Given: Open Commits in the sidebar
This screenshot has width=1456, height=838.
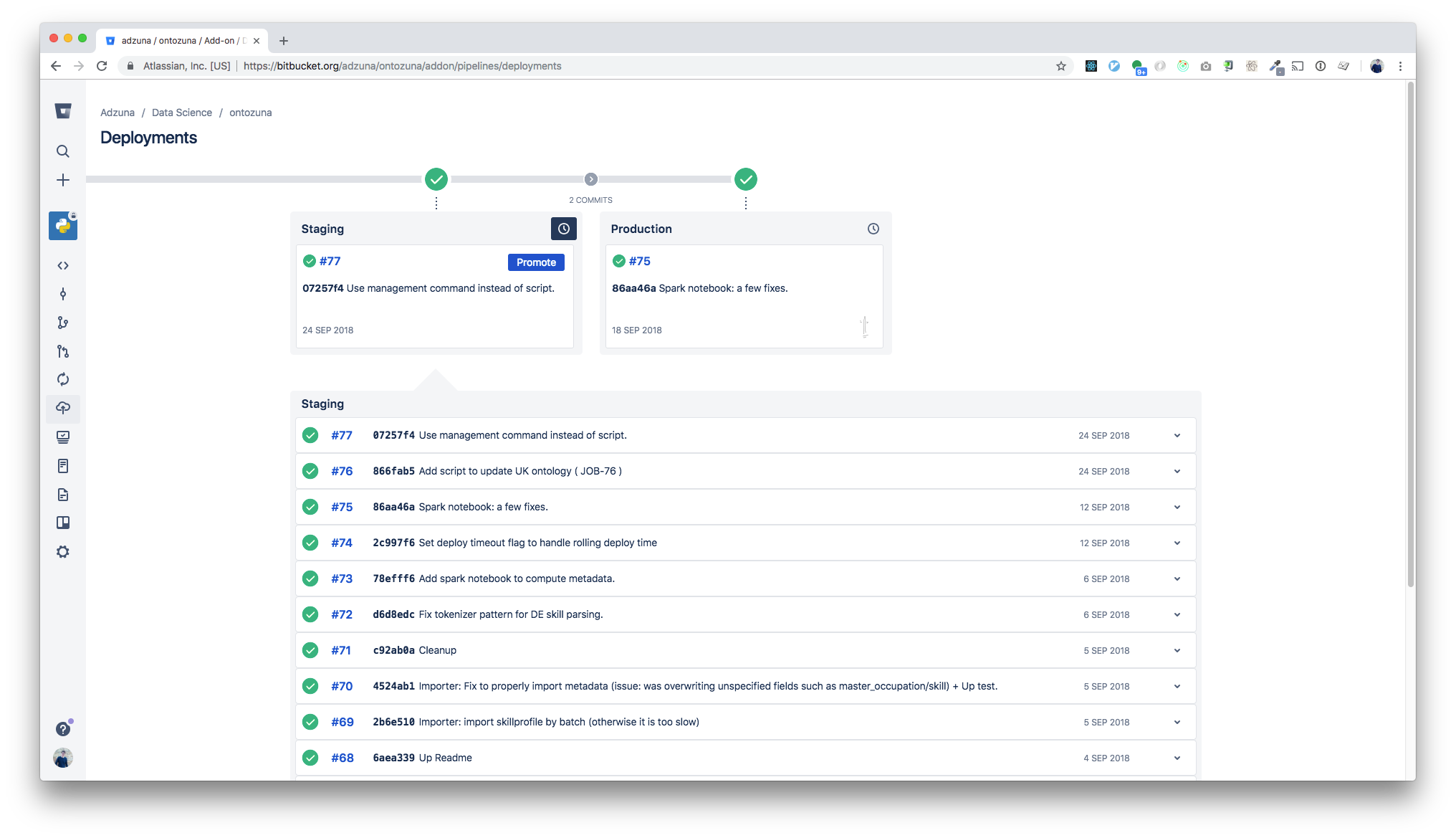Looking at the screenshot, I should [63, 294].
